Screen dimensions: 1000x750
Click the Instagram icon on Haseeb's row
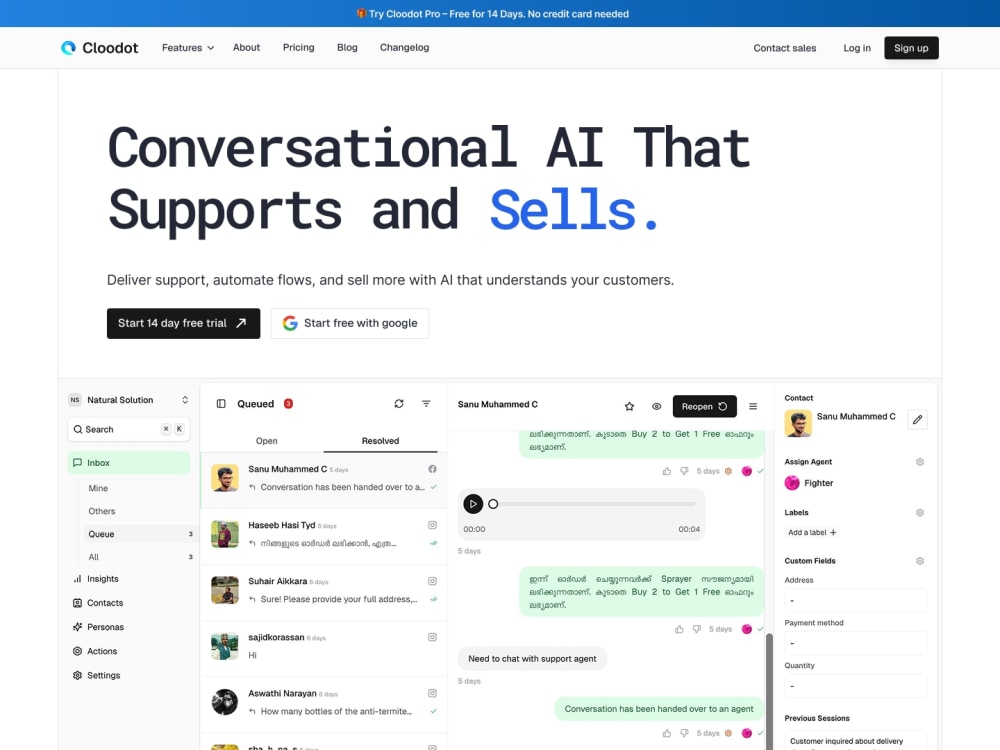pos(432,525)
